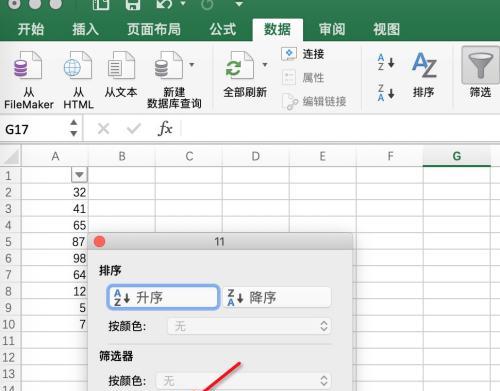Click cell containing 65

coord(55,225)
